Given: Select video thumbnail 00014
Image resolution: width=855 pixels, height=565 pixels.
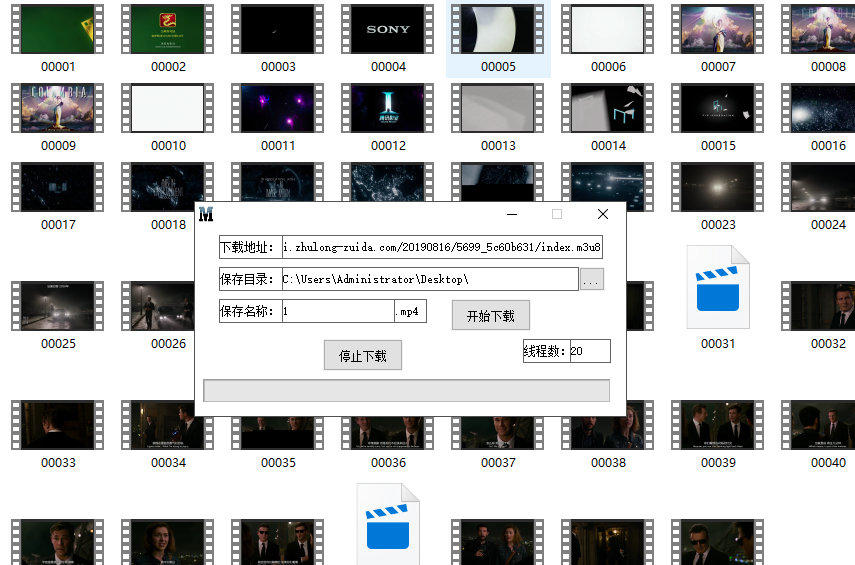Looking at the screenshot, I should tap(607, 108).
